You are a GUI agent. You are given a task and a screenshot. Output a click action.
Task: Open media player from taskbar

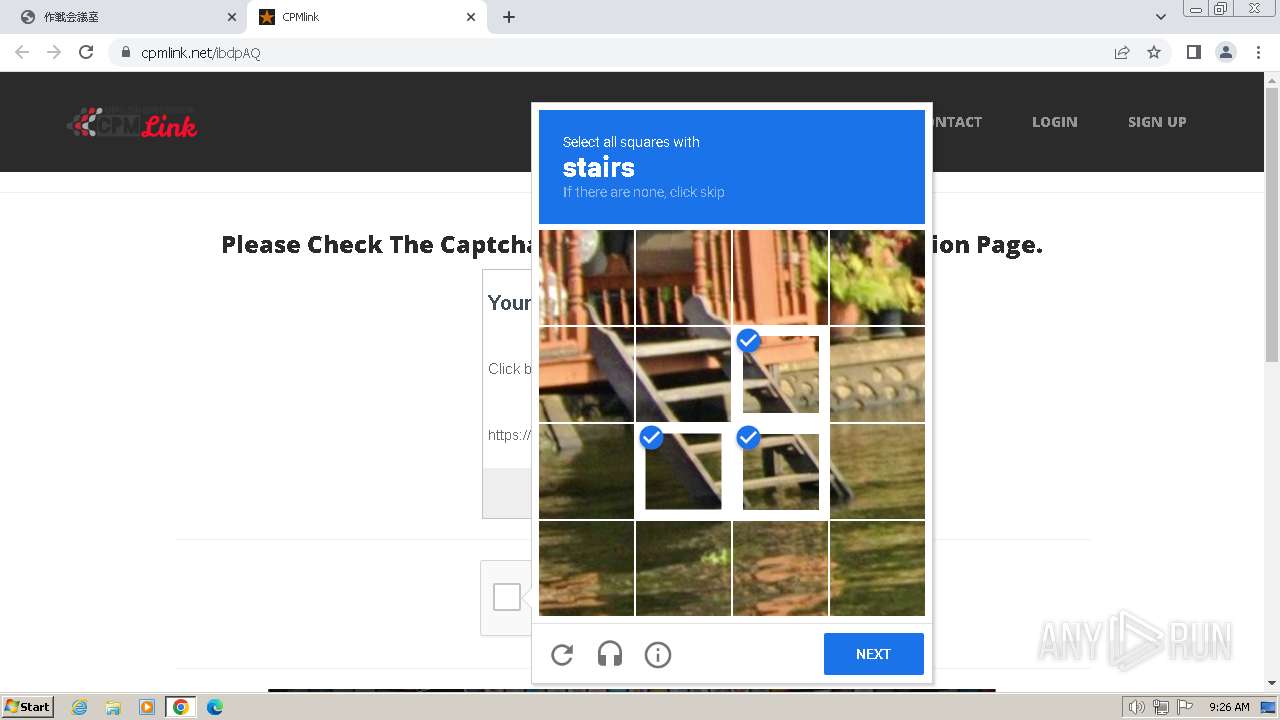tap(147, 707)
